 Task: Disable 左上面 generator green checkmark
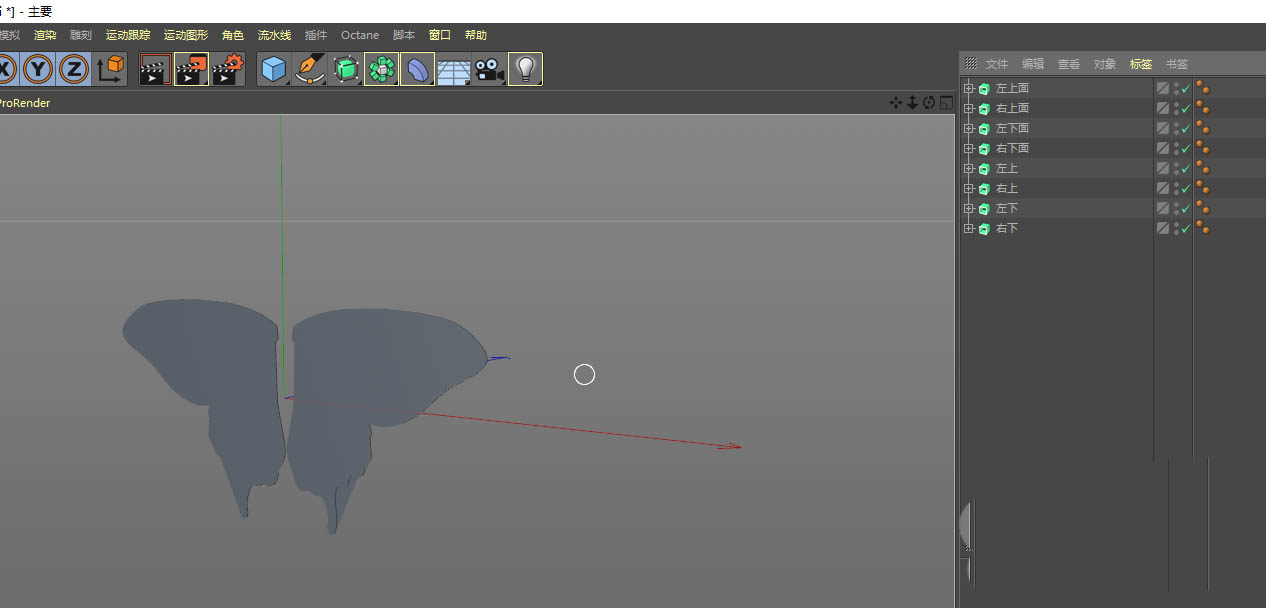pyautogui.click(x=1186, y=89)
